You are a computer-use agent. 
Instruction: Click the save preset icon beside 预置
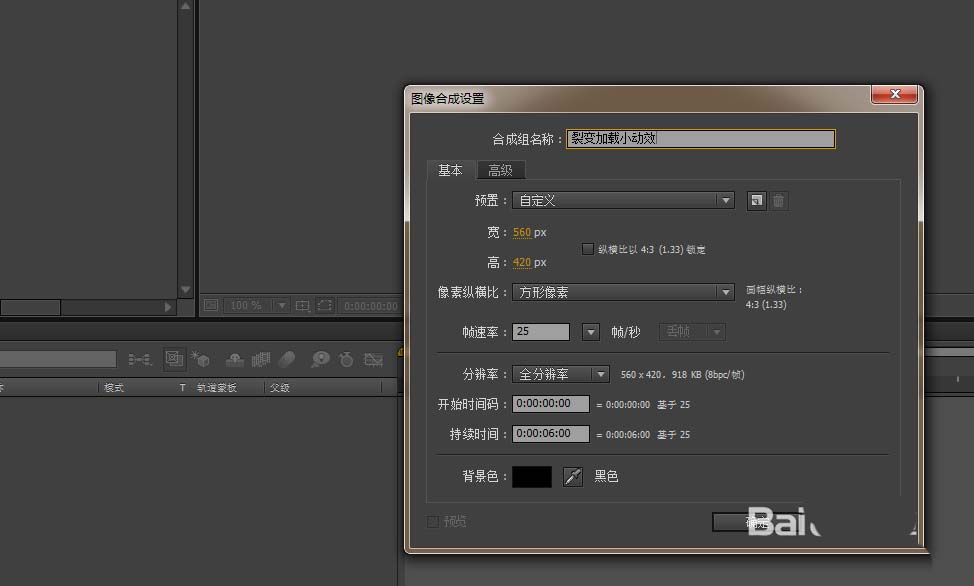click(x=756, y=201)
